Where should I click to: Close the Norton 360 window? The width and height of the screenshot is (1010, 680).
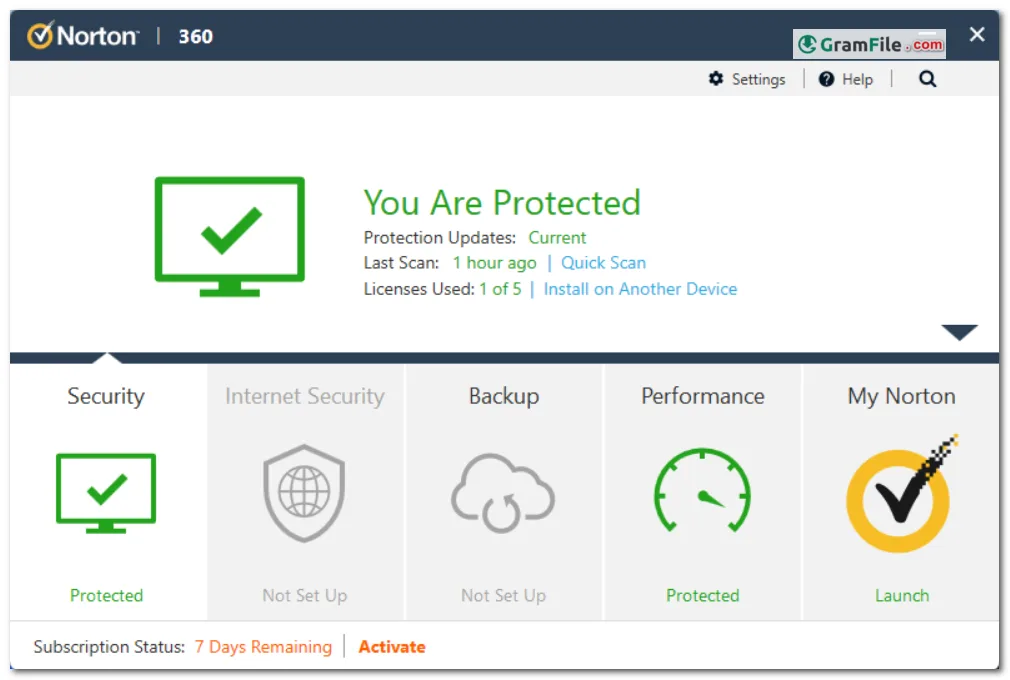click(977, 34)
